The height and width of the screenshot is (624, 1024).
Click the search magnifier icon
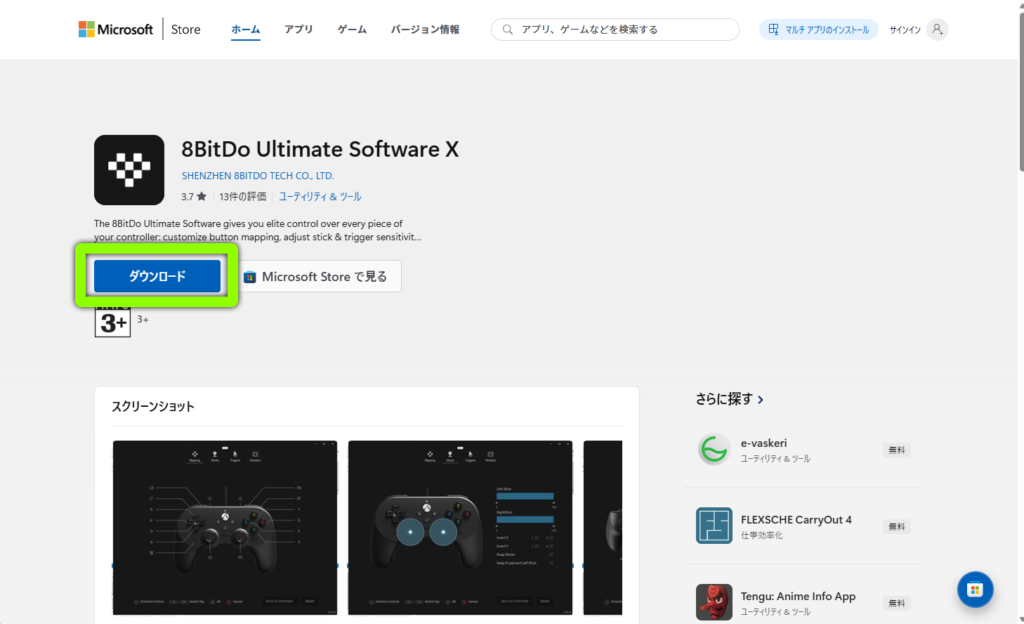tap(508, 30)
